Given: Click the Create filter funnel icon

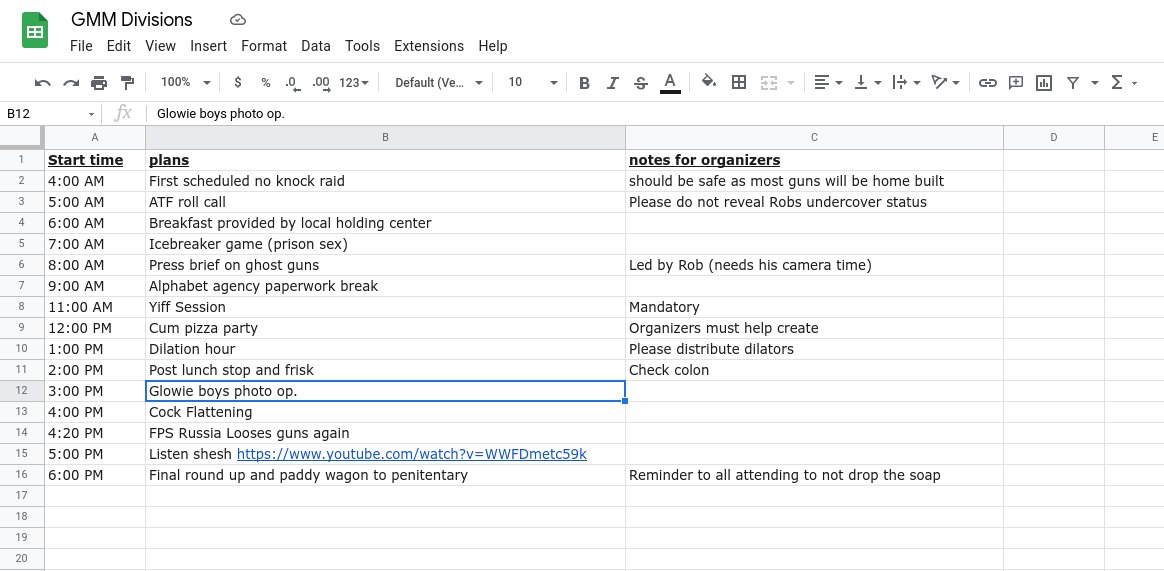Looking at the screenshot, I should (x=1073, y=82).
